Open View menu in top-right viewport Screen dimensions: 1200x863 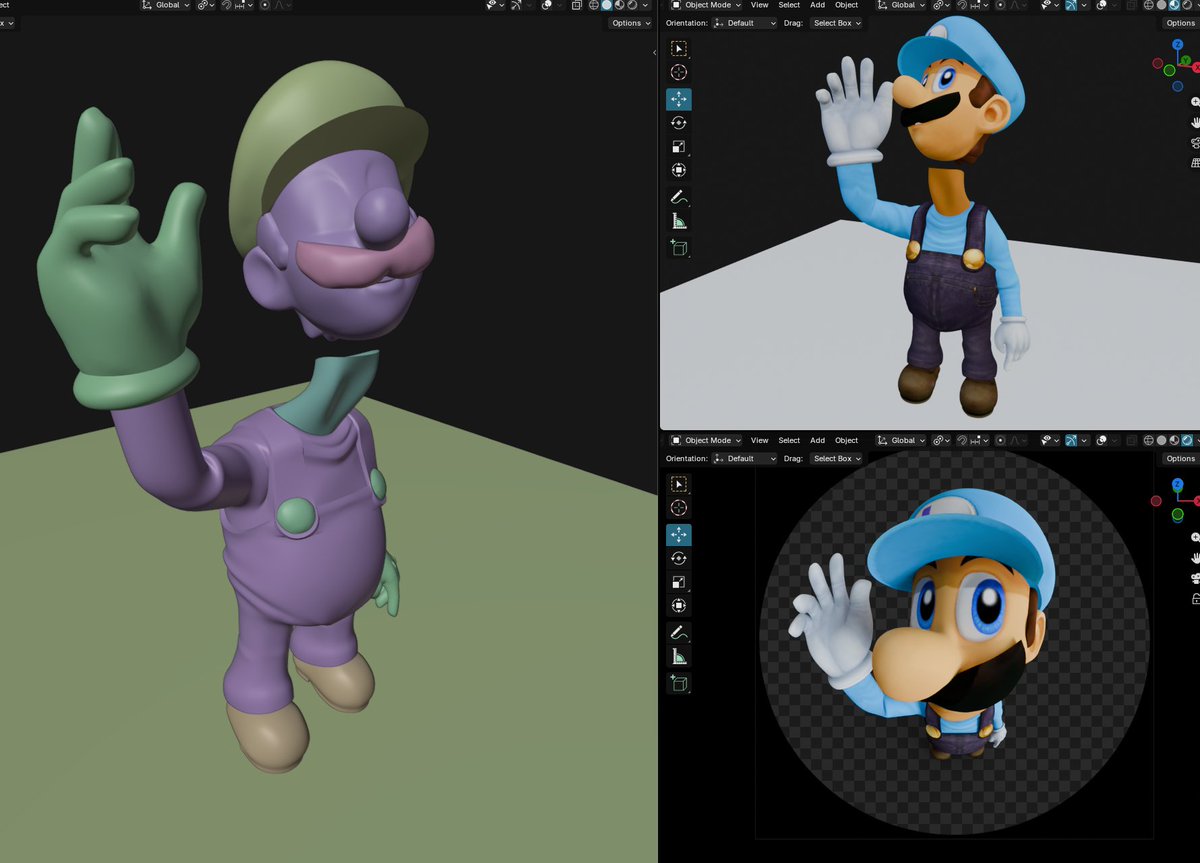pos(759,5)
